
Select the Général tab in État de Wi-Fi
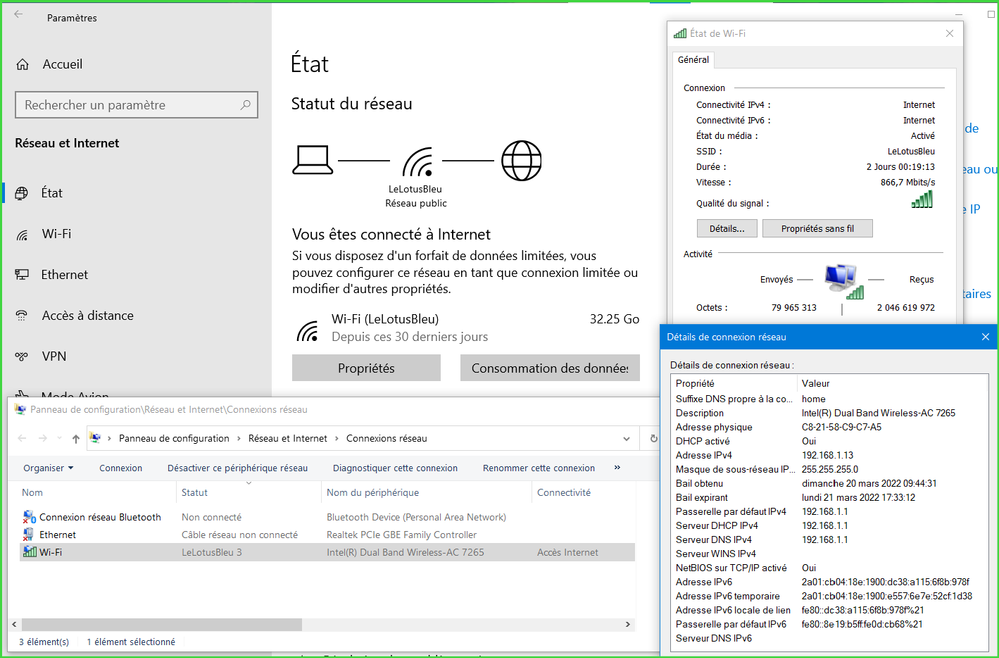pos(693,60)
